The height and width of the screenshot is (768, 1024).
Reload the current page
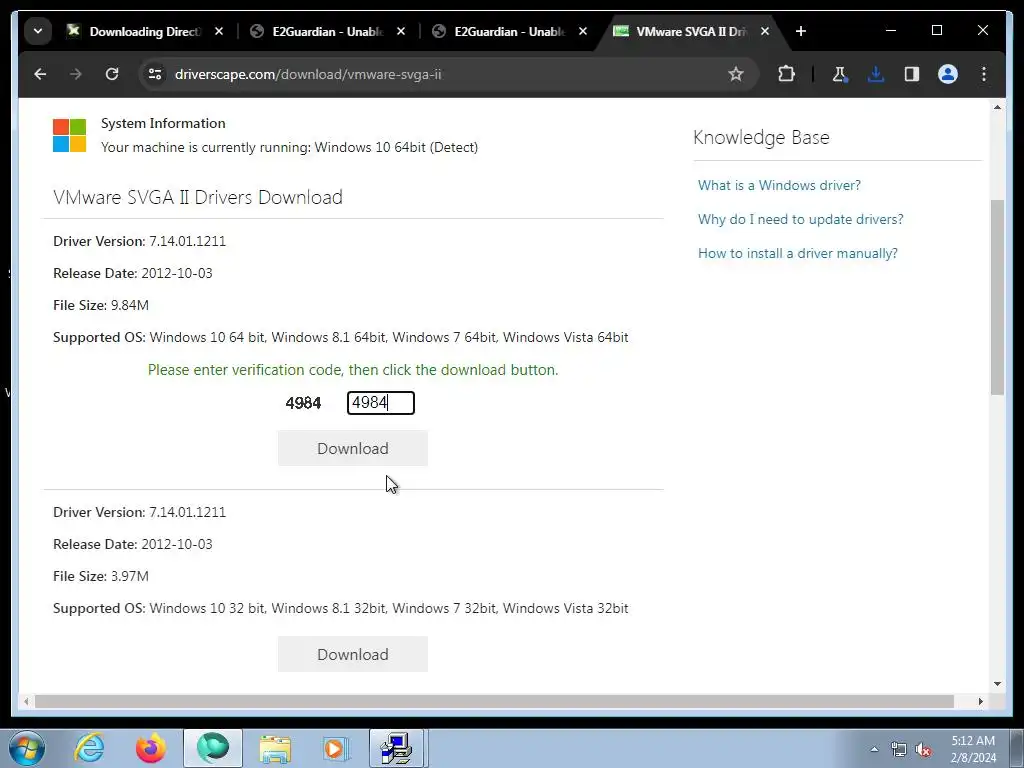click(112, 74)
